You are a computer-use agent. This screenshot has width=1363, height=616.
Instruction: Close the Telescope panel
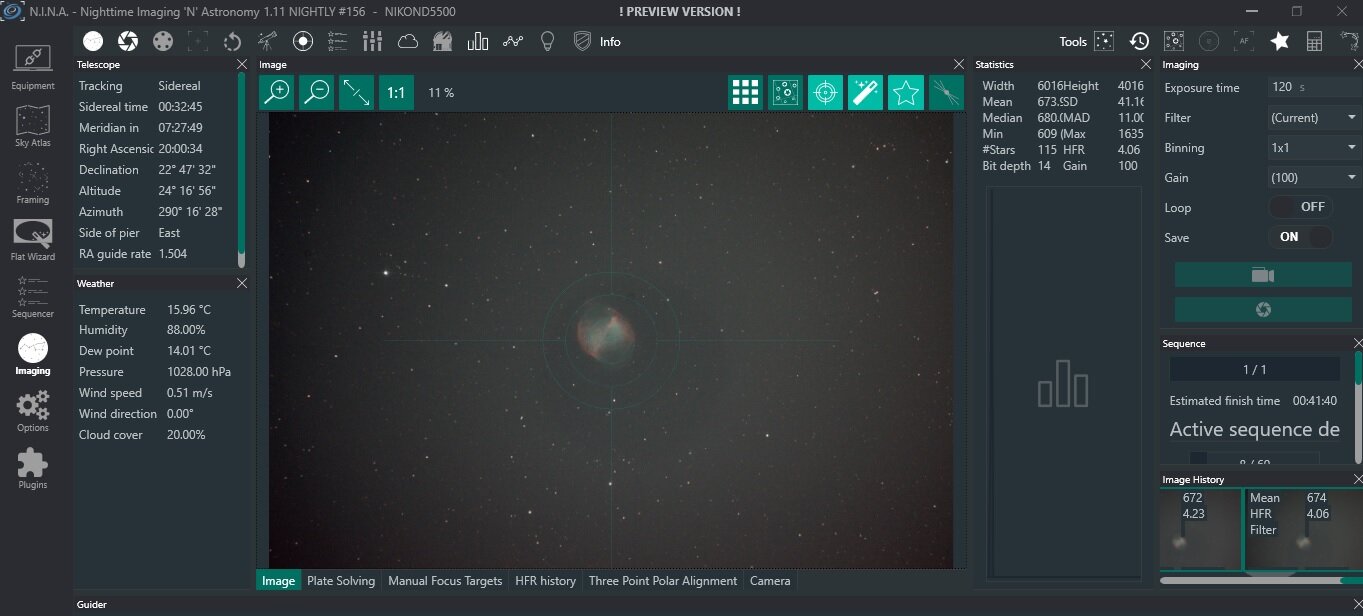coord(241,64)
